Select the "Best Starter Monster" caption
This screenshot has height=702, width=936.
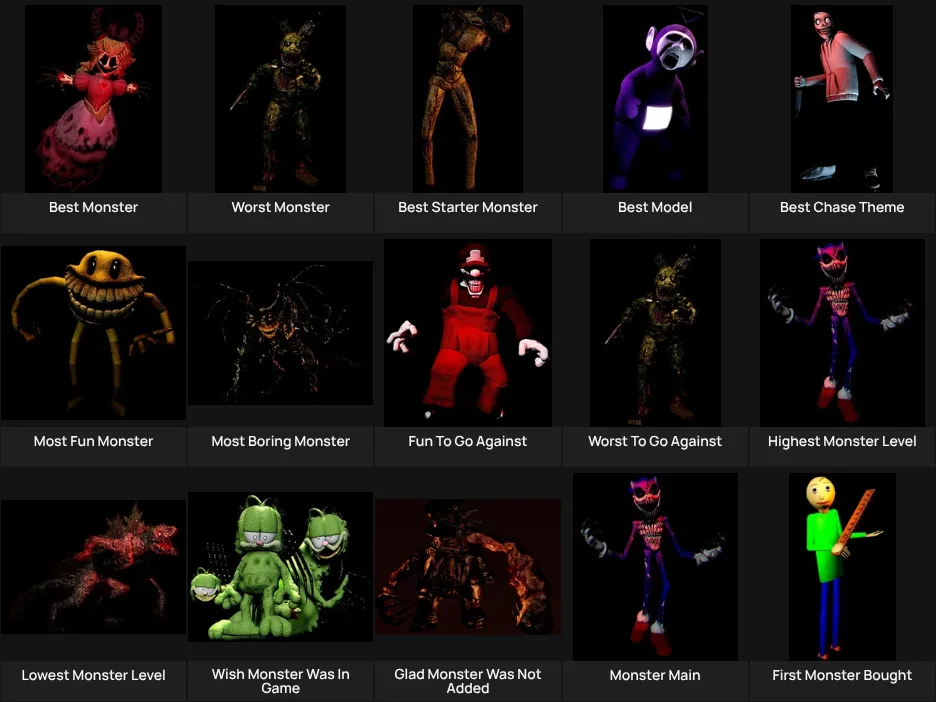pyautogui.click(x=467, y=207)
